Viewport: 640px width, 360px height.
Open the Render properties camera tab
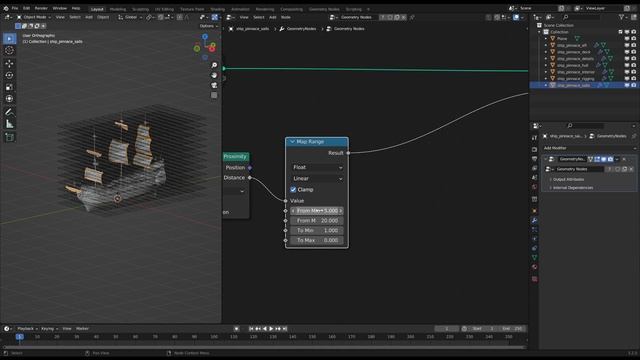[x=535, y=149]
